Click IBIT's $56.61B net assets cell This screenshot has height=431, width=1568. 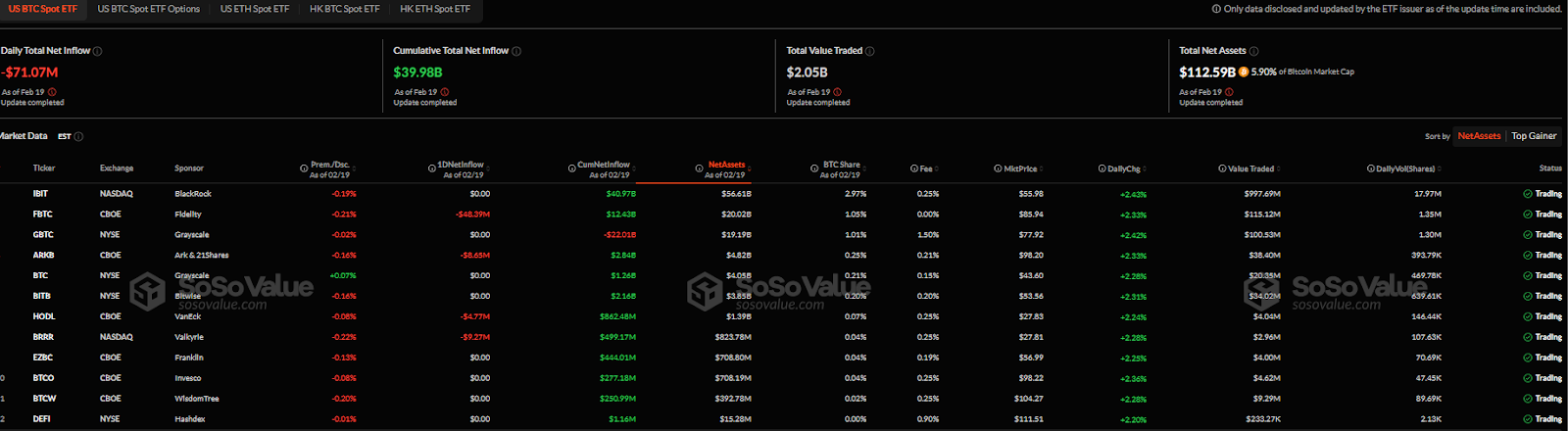click(736, 194)
